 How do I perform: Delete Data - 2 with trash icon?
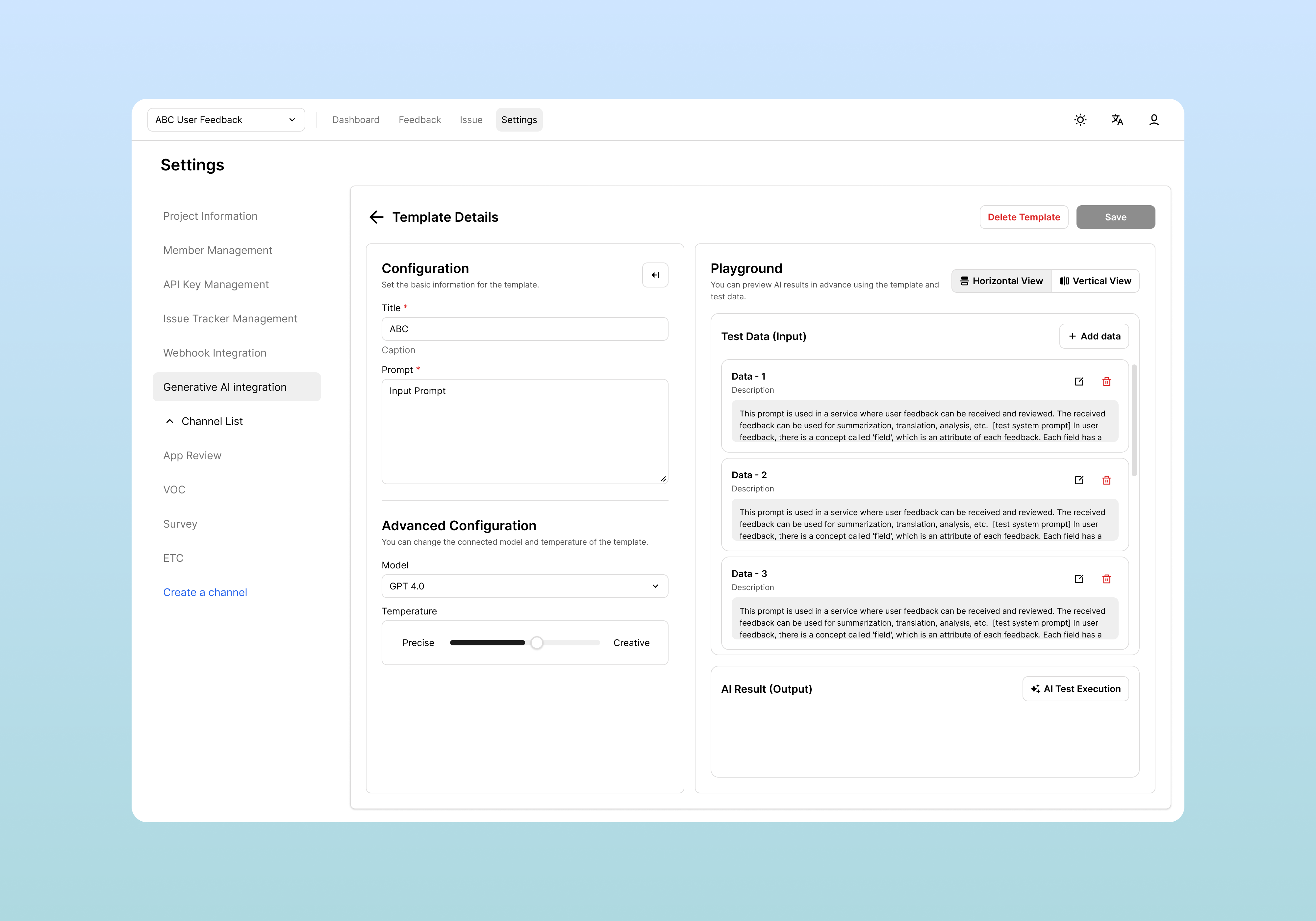coord(1106,480)
